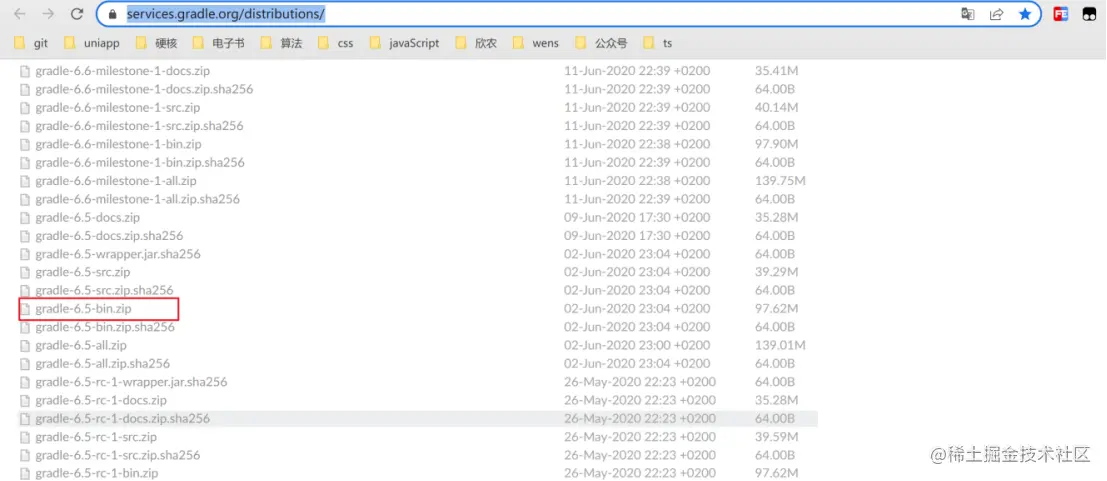Screen dimensions: 1107x481
Task: Download gradle-6.6-milestone-1-src.zip
Action: tap(118, 107)
